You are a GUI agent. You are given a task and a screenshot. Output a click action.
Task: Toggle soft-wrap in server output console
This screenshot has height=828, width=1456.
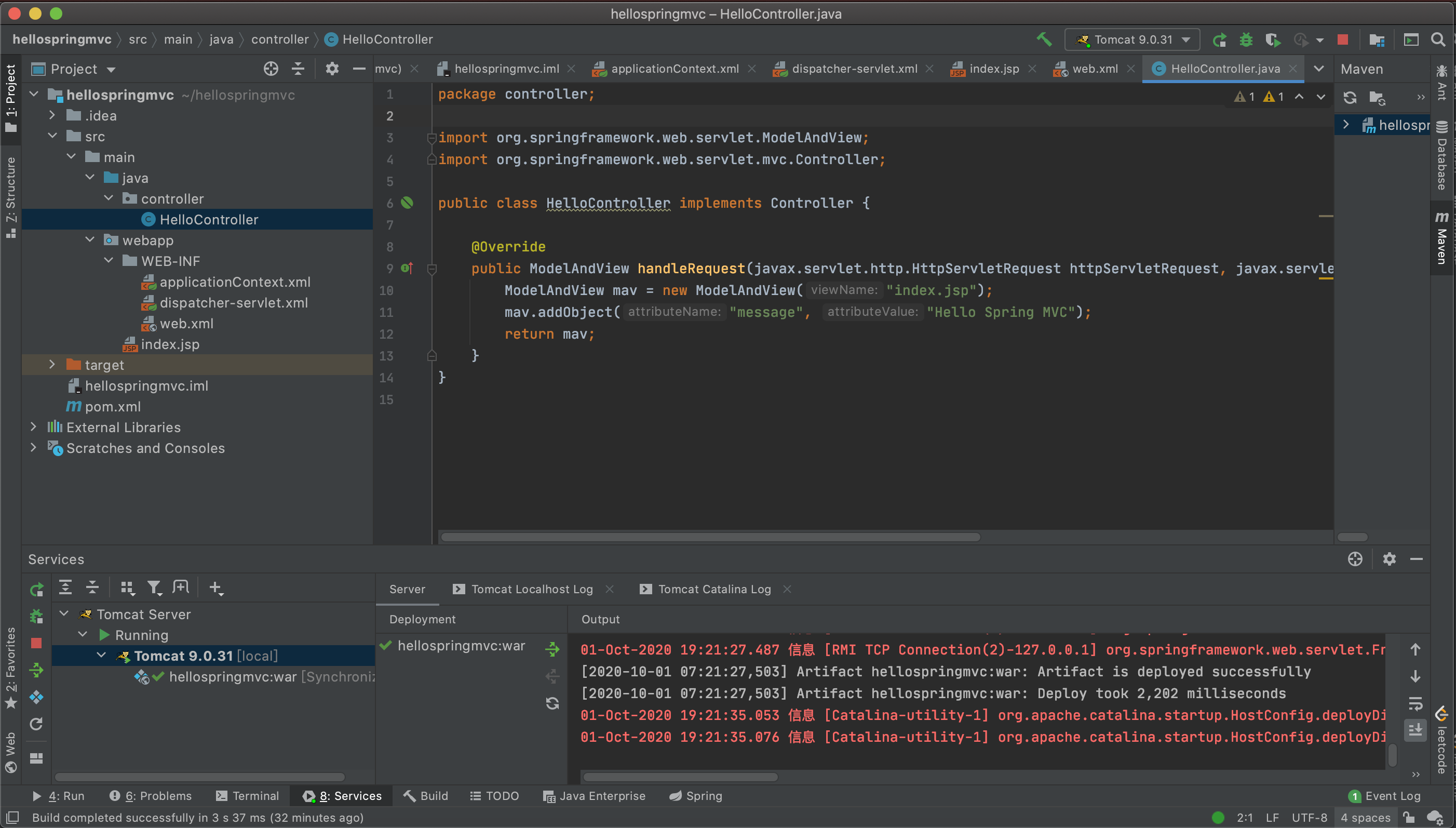click(1415, 703)
